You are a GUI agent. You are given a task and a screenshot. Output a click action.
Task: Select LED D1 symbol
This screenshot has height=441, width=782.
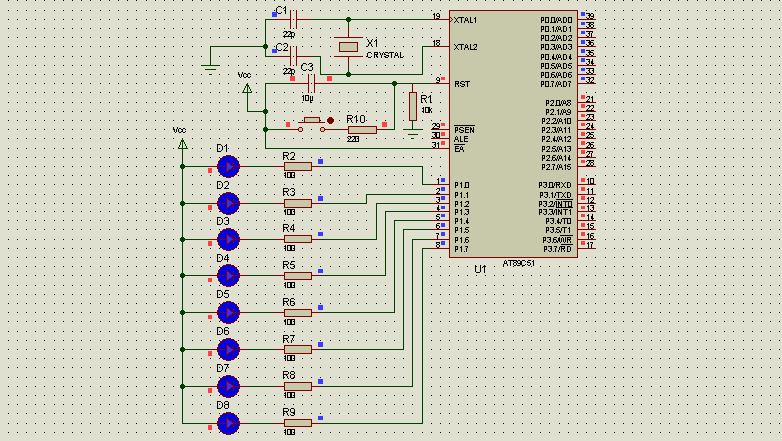click(x=228, y=167)
